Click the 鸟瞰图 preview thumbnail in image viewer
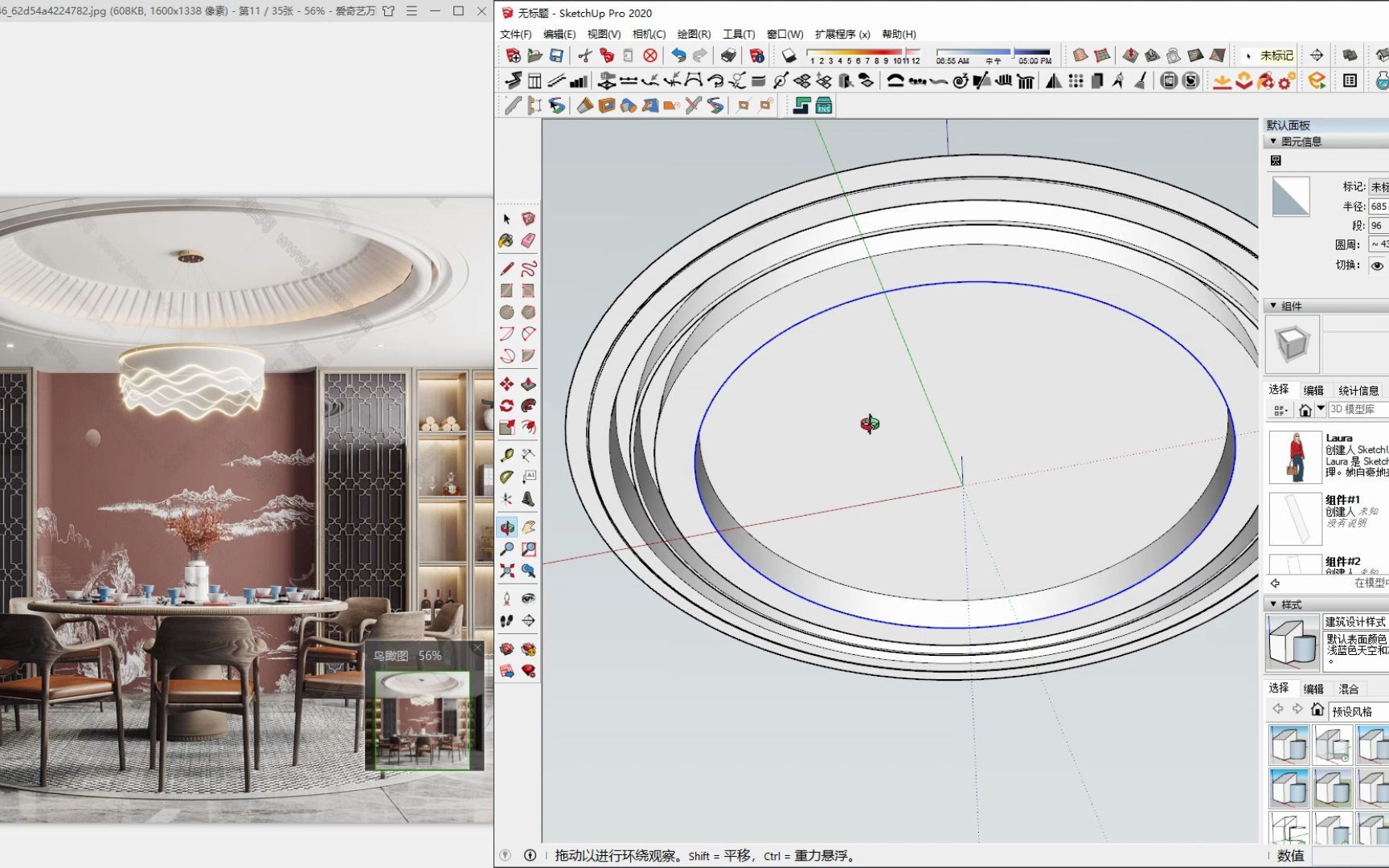 click(423, 720)
